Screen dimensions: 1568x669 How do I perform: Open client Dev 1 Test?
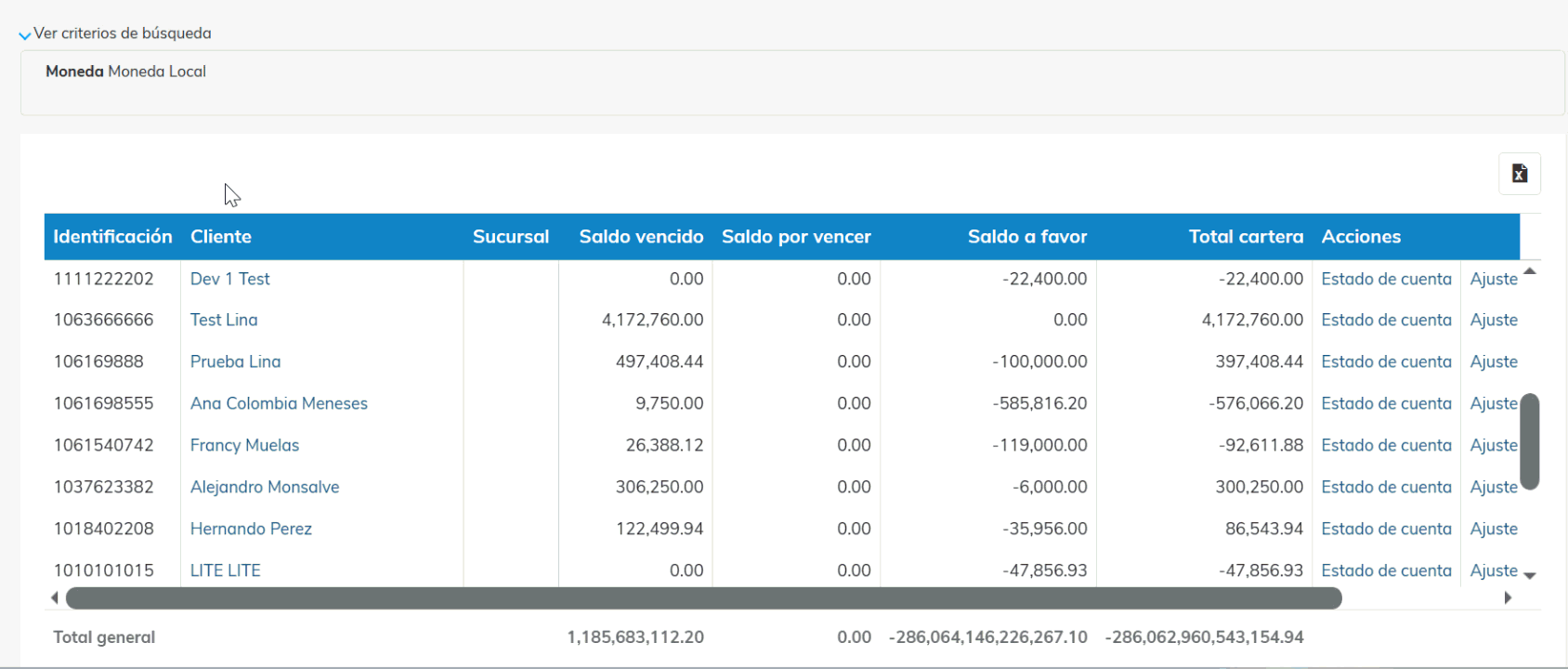click(229, 279)
